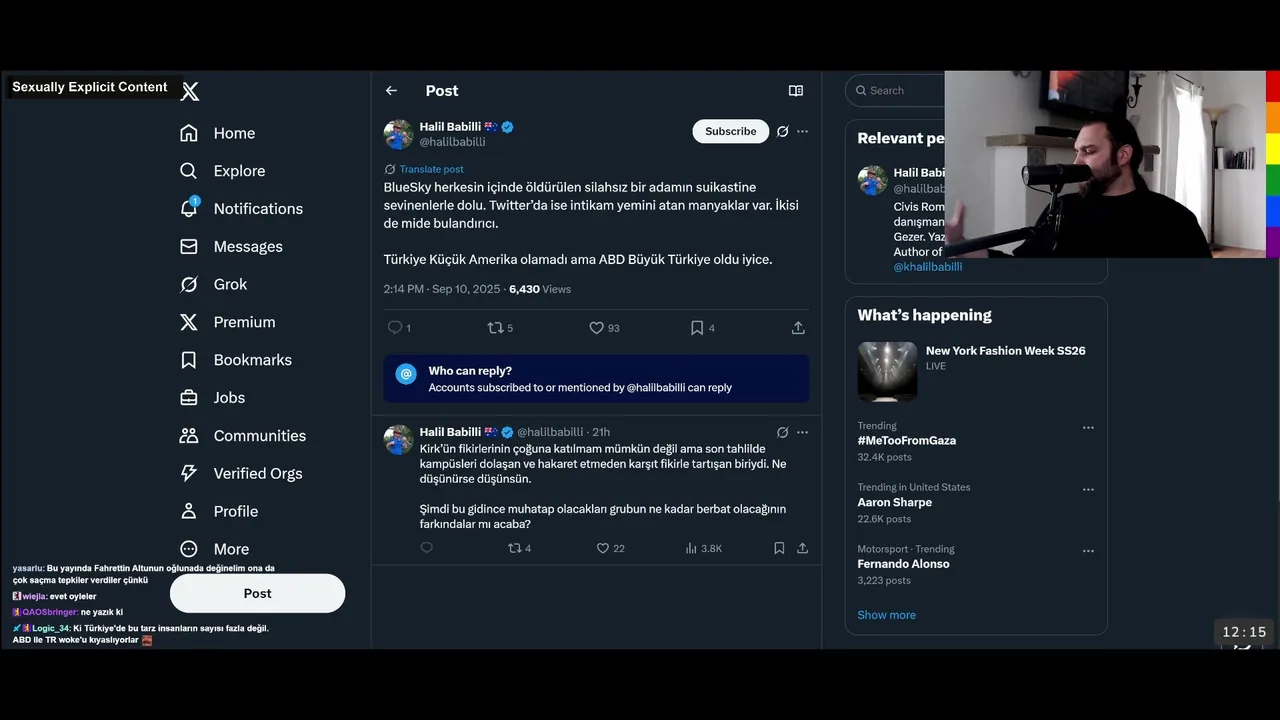Click the Profile person icon

(x=188, y=511)
